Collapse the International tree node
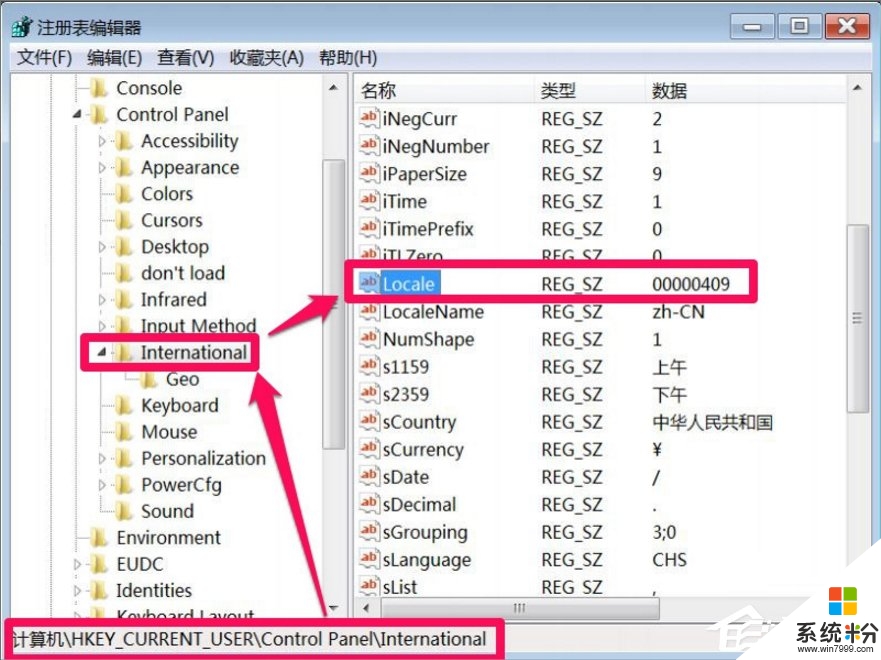This screenshot has height=660, width=881. 101,353
